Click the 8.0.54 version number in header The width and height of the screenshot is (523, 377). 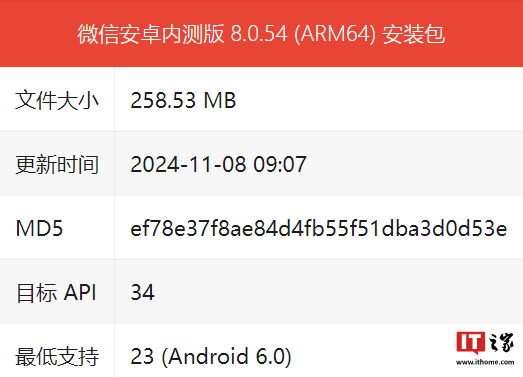pos(259,34)
